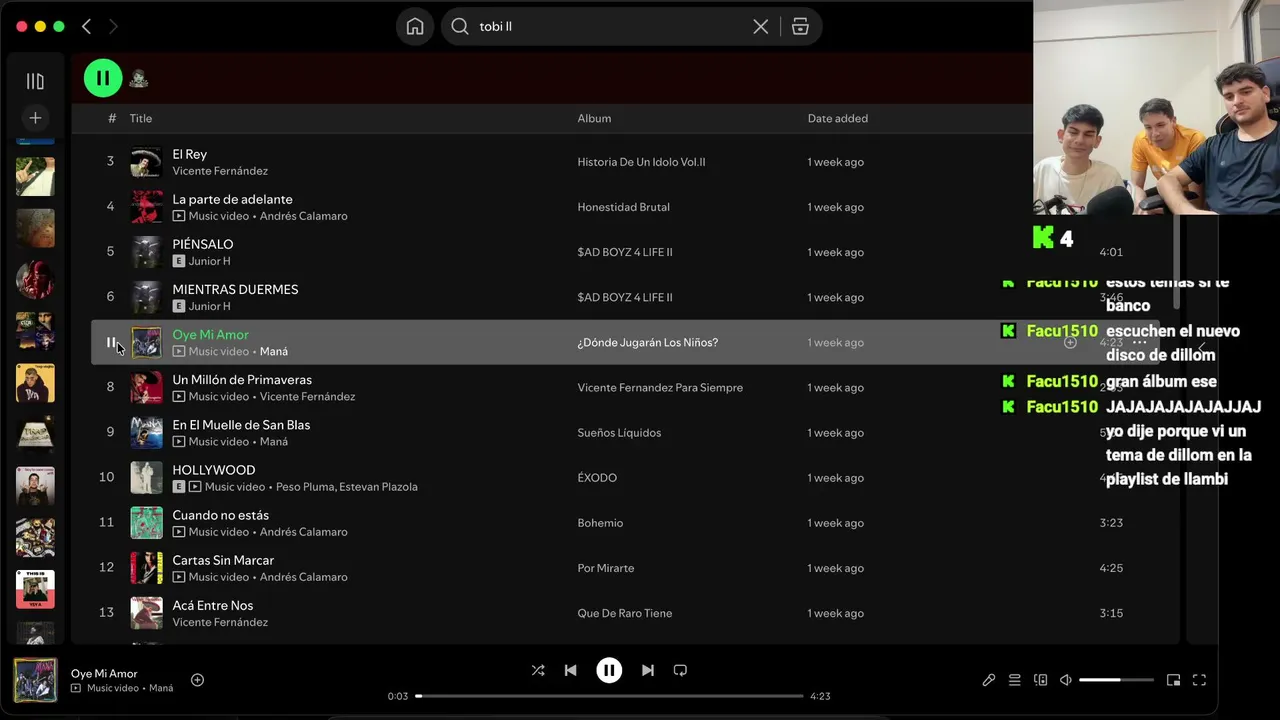Select the song "HOLLYWOOD"
The image size is (1280, 720).
(214, 470)
